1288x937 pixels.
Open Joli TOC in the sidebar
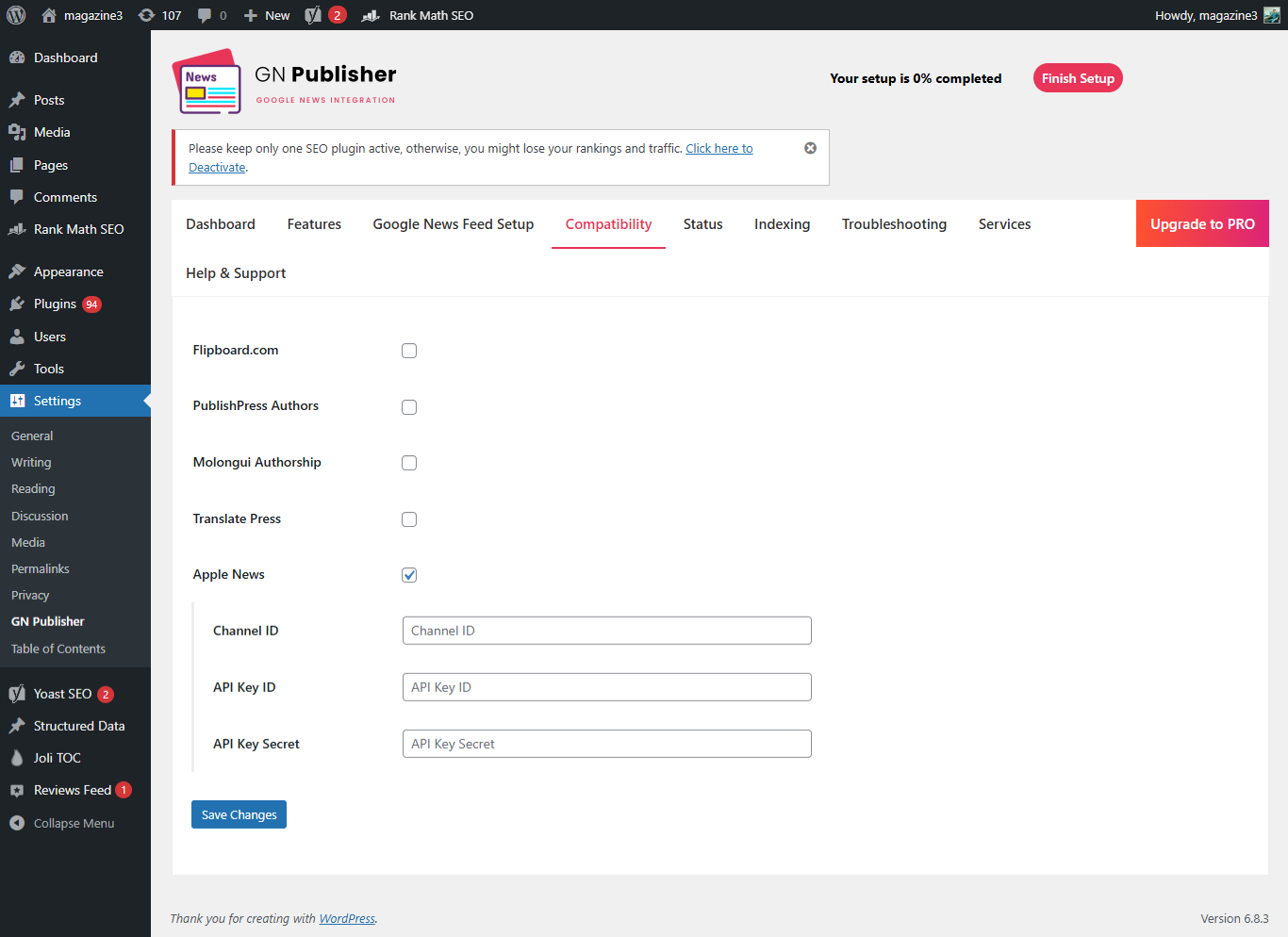click(x=75, y=758)
